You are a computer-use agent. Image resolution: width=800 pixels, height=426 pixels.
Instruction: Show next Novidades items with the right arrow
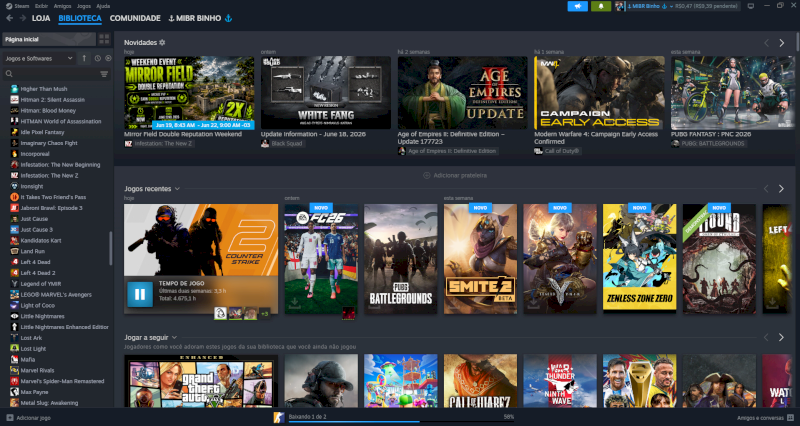[782, 43]
